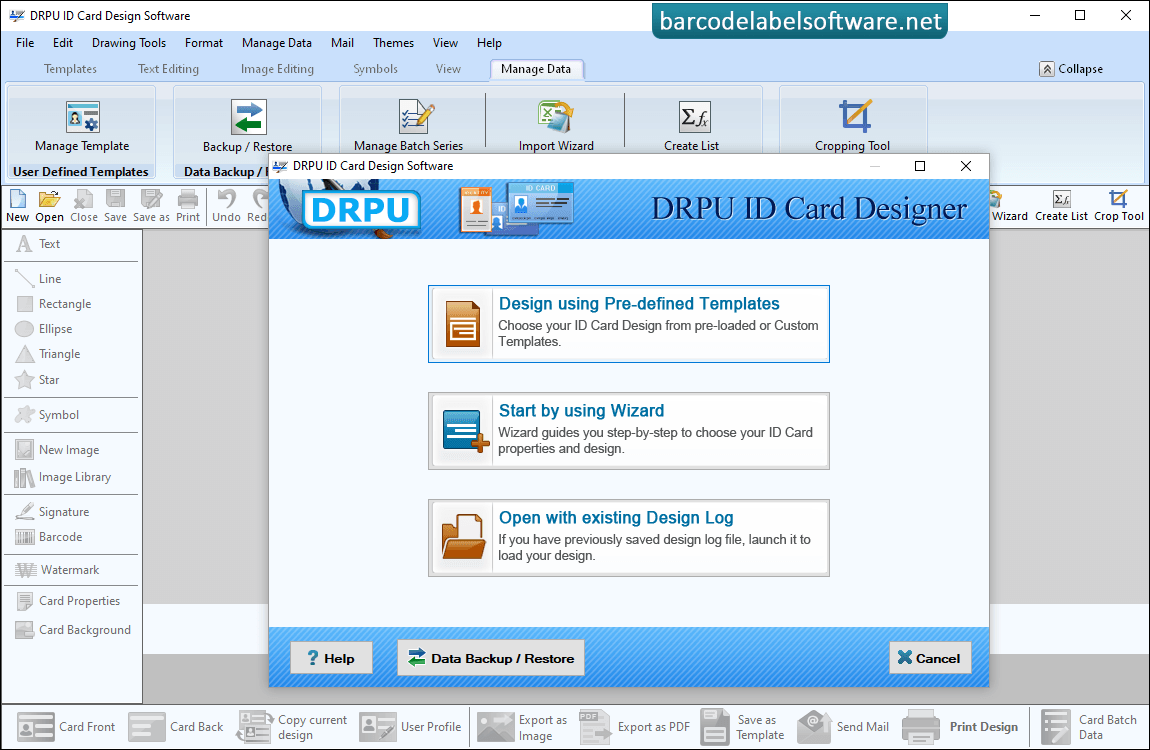Click Cancel in the dialog
This screenshot has width=1150, height=750.
tap(930, 658)
